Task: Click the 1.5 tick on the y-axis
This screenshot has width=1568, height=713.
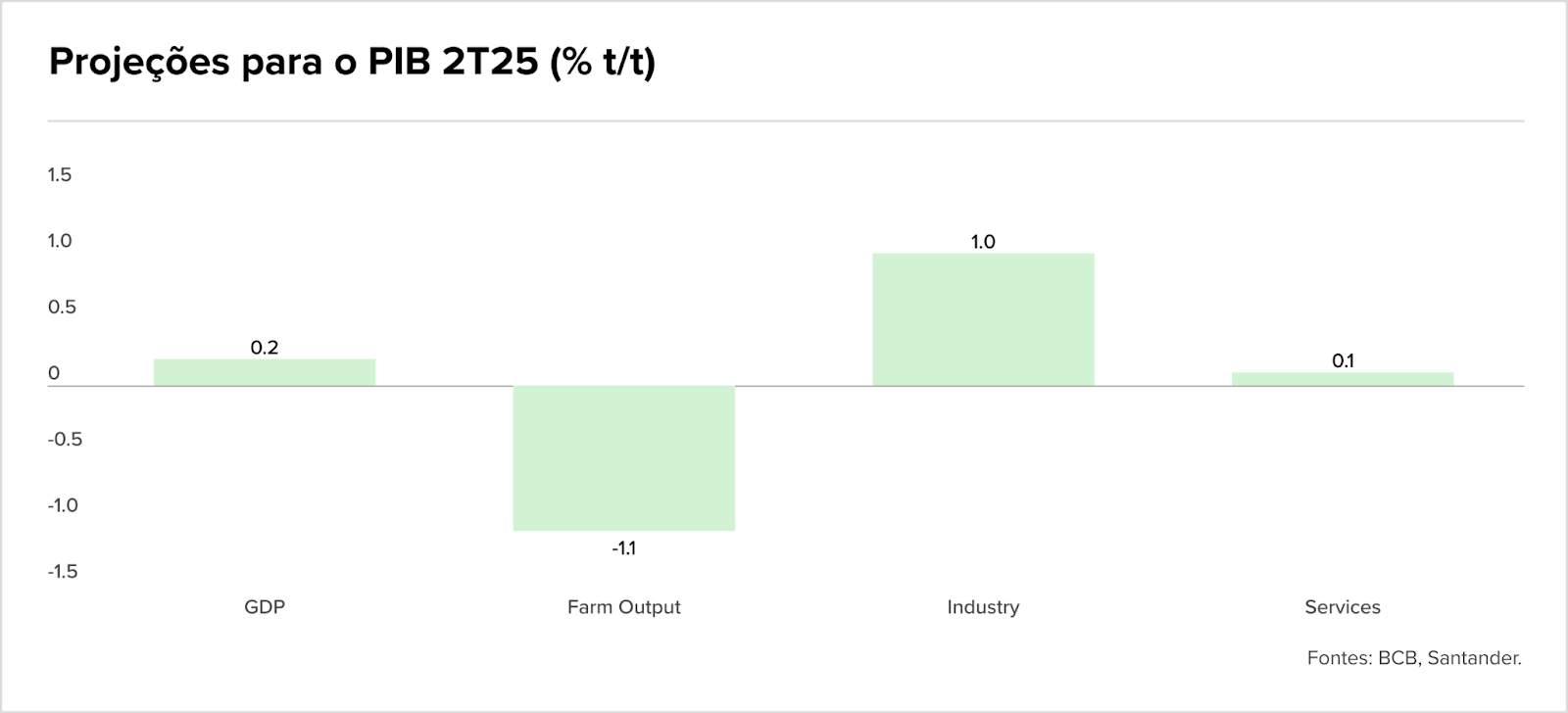Action: tap(60, 175)
